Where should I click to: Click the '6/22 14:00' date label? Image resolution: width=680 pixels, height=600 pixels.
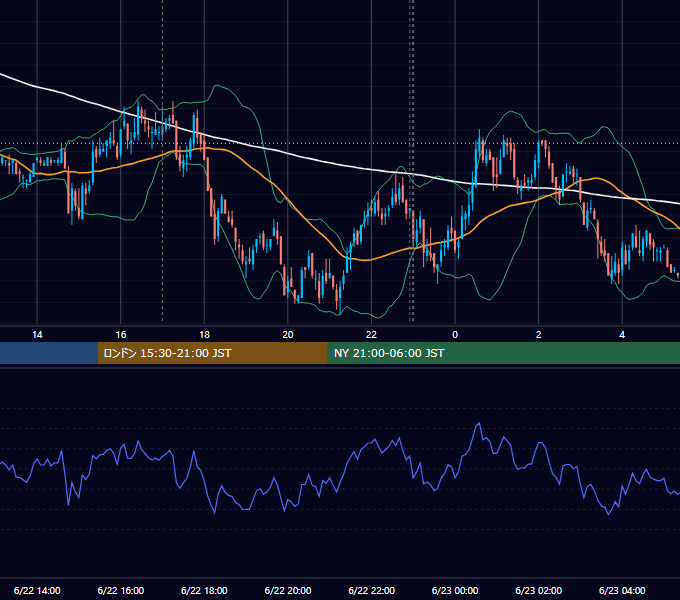[x=37, y=590]
